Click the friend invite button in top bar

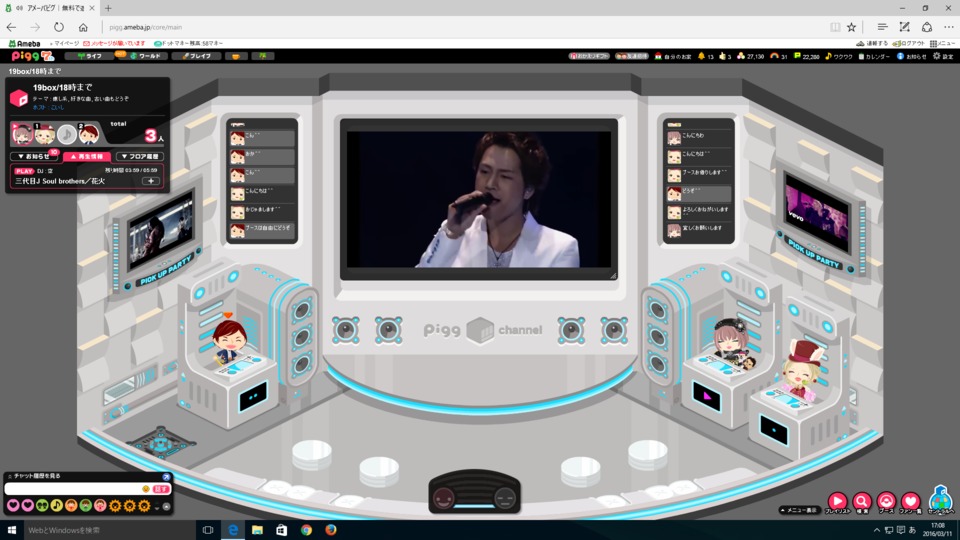(x=632, y=56)
